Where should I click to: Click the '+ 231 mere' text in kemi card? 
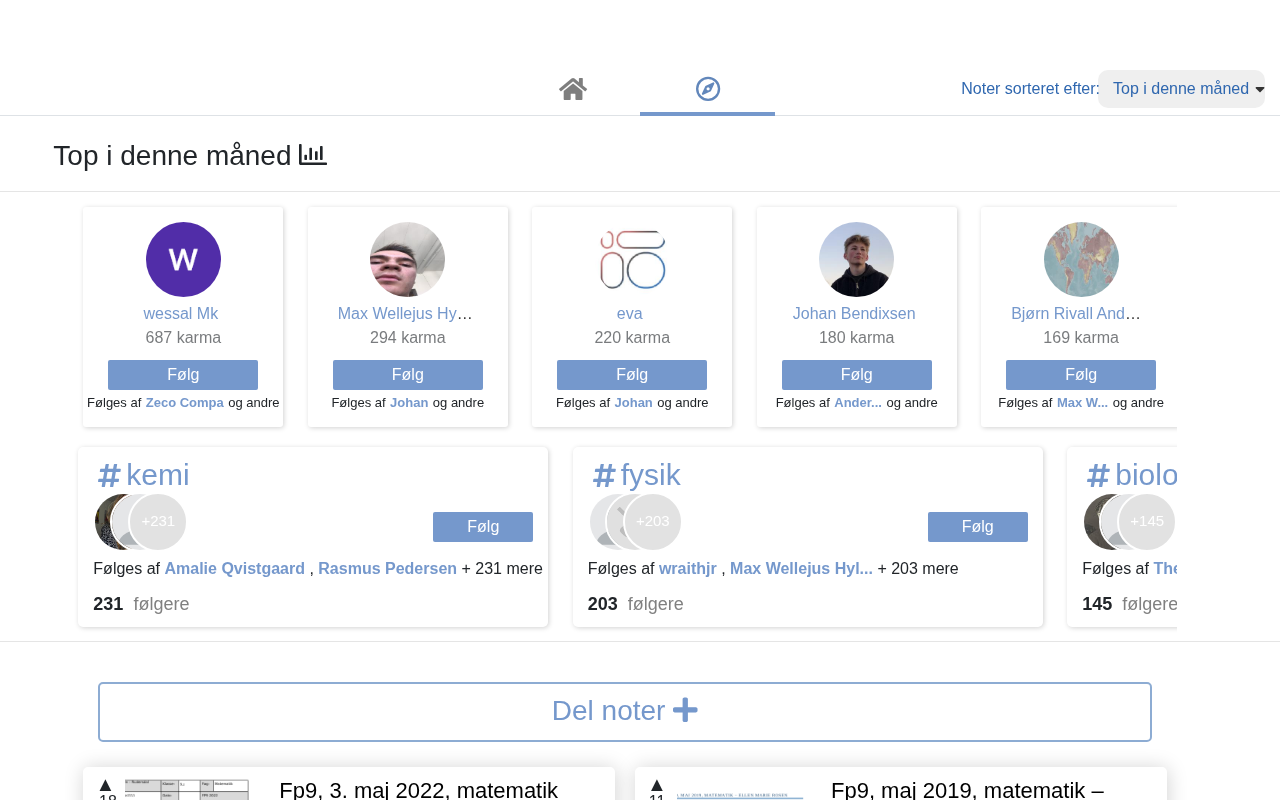click(502, 569)
